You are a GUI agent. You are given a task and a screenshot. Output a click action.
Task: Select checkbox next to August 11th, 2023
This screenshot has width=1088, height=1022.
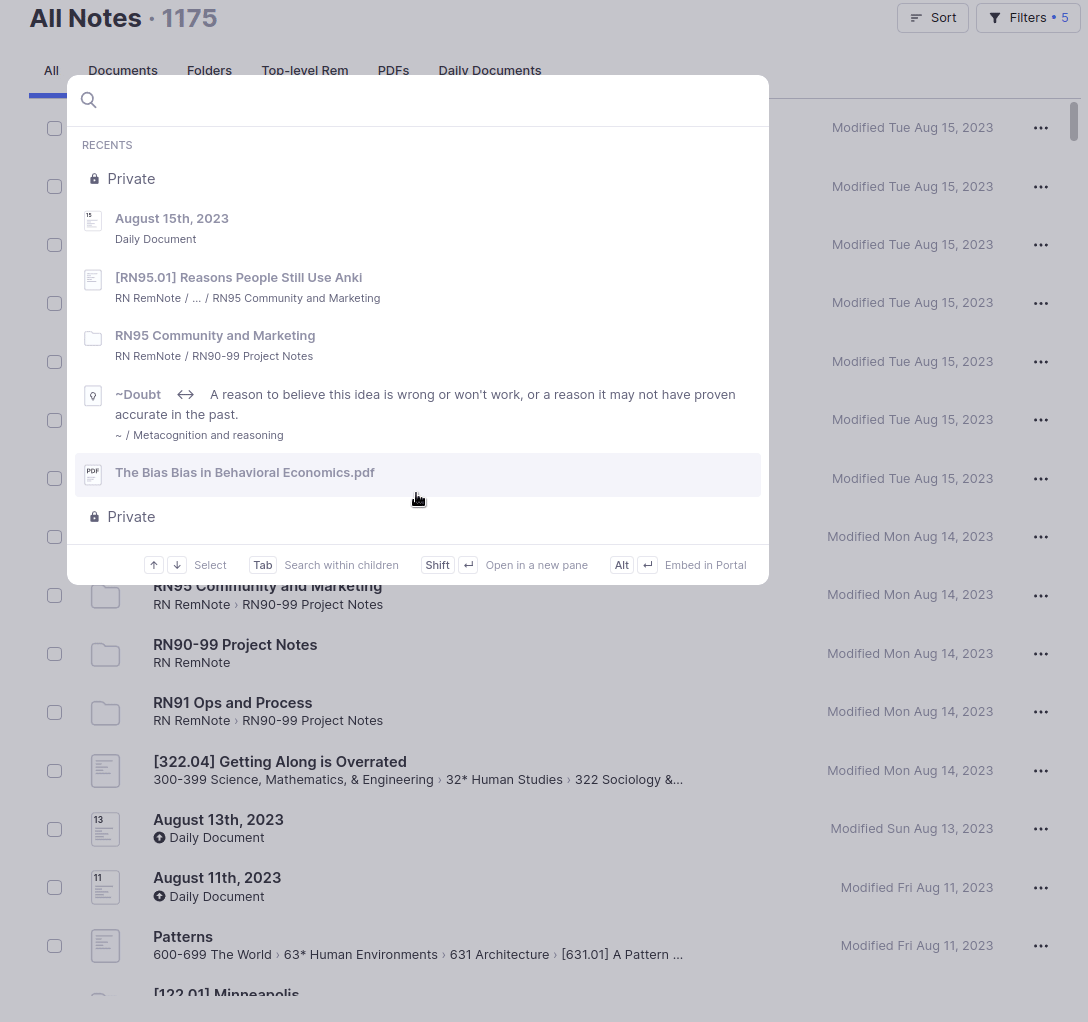click(x=55, y=888)
